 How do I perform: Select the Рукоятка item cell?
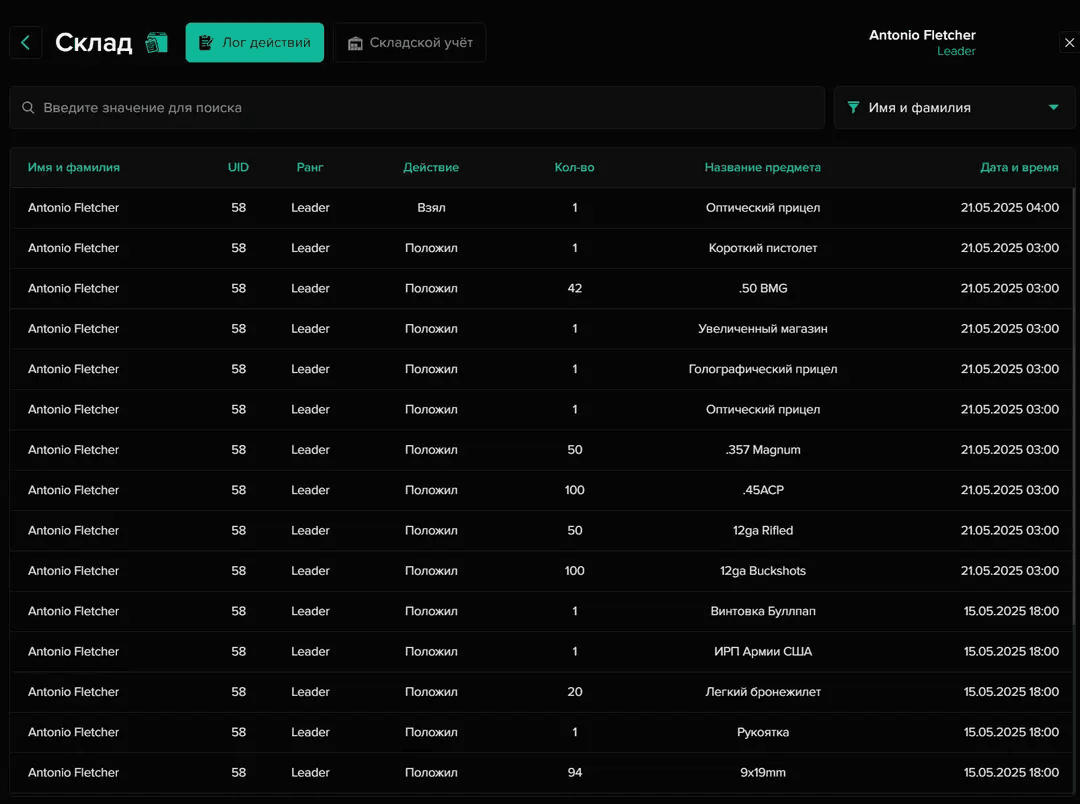762,732
